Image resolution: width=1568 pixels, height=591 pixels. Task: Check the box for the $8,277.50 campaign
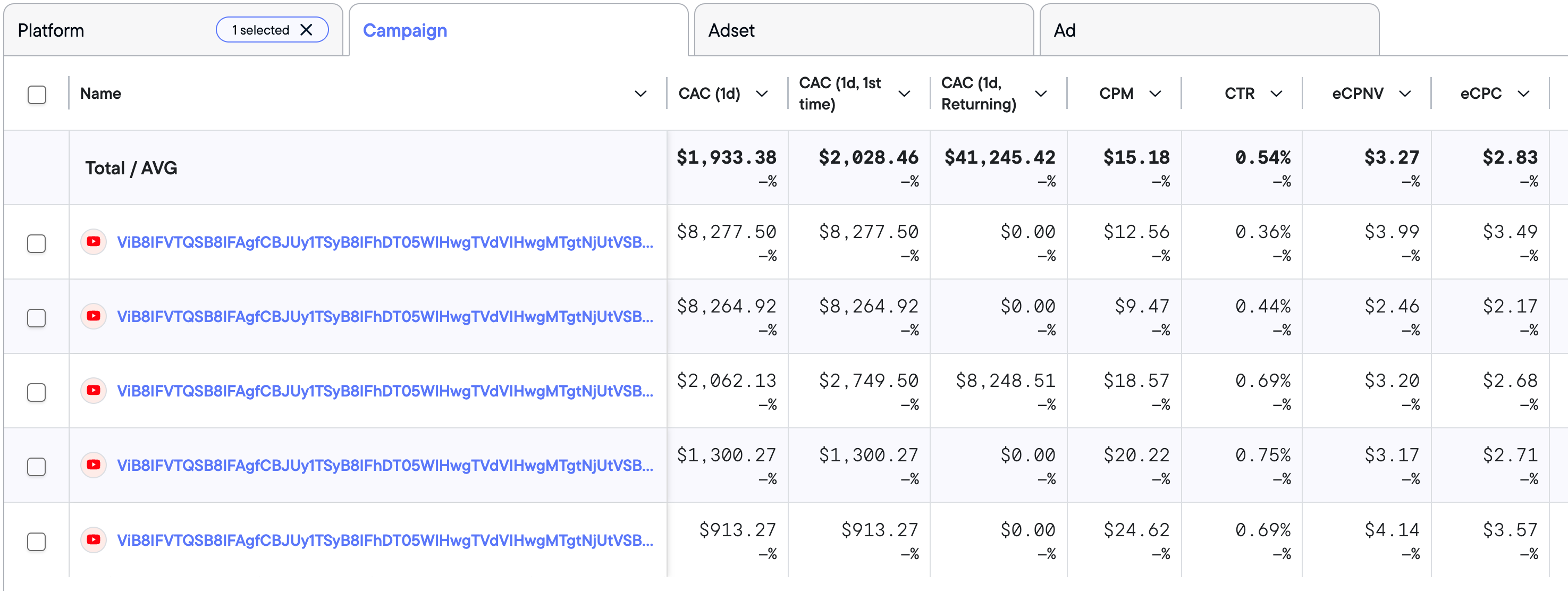[x=37, y=243]
